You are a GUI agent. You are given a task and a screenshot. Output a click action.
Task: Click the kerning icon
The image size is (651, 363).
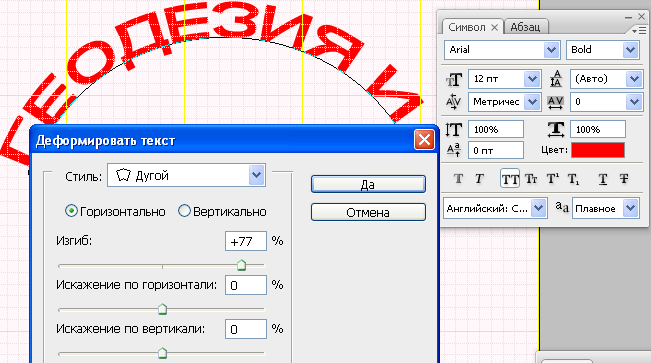click(453, 102)
